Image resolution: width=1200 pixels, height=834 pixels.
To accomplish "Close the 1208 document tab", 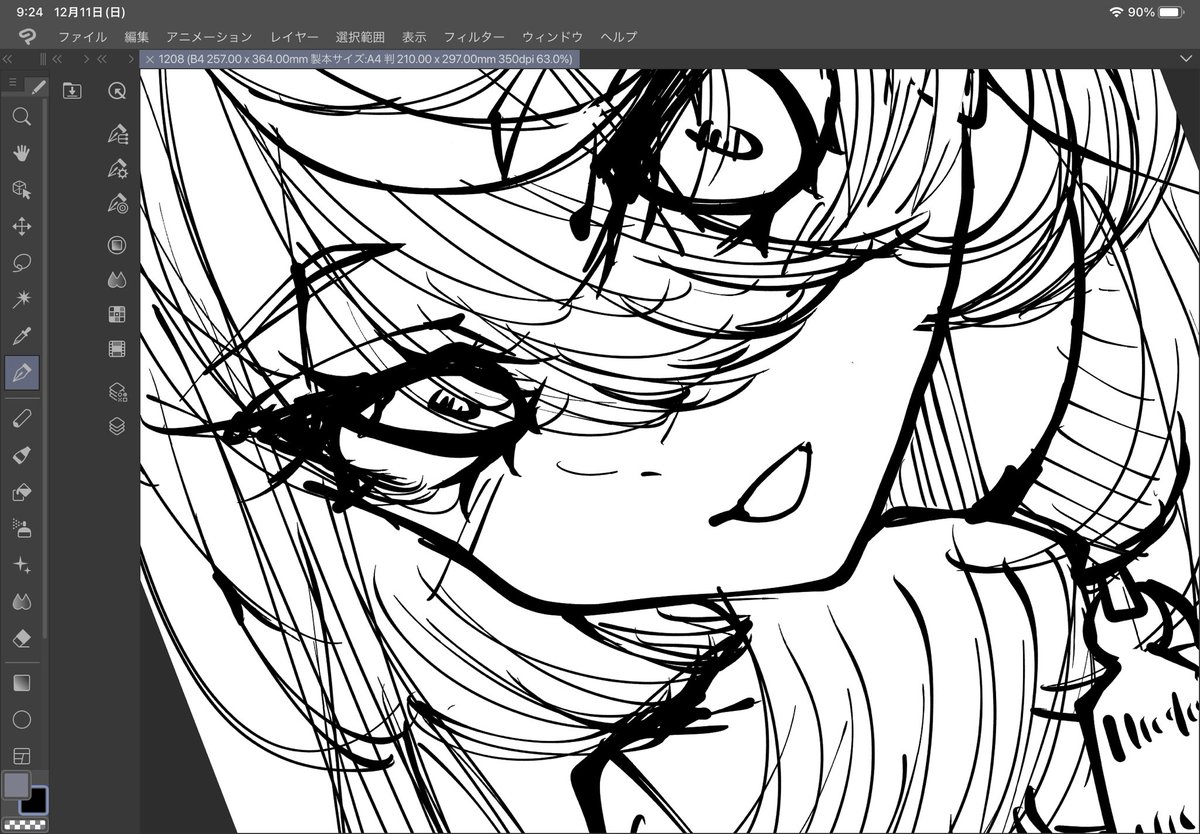I will (x=150, y=59).
